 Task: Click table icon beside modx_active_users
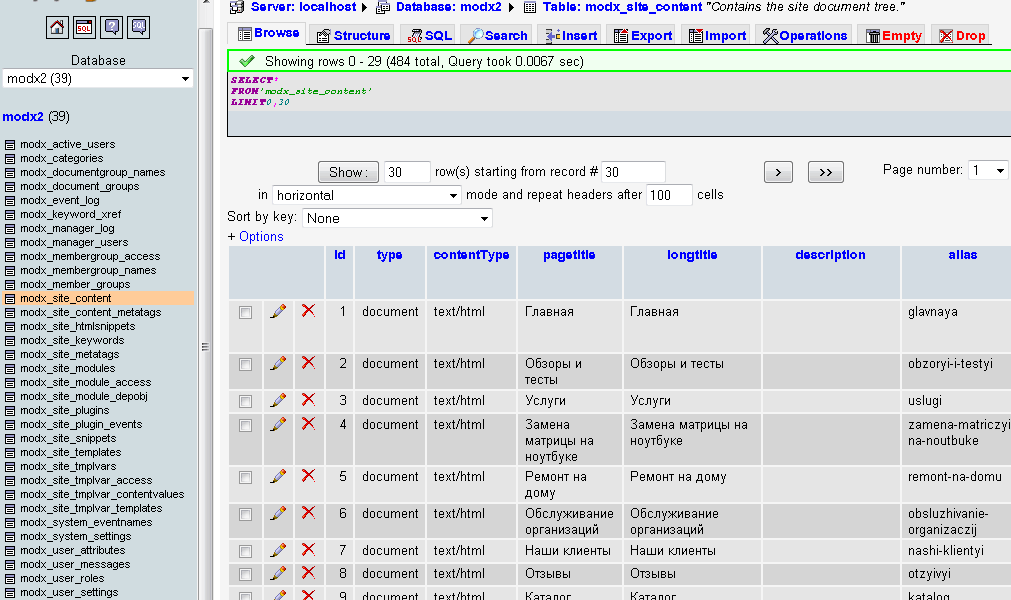[10, 144]
